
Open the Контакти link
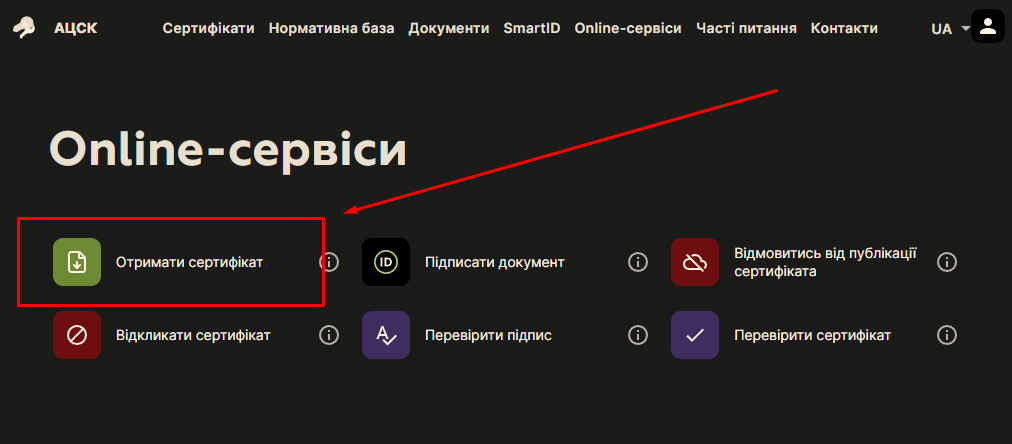click(x=844, y=28)
